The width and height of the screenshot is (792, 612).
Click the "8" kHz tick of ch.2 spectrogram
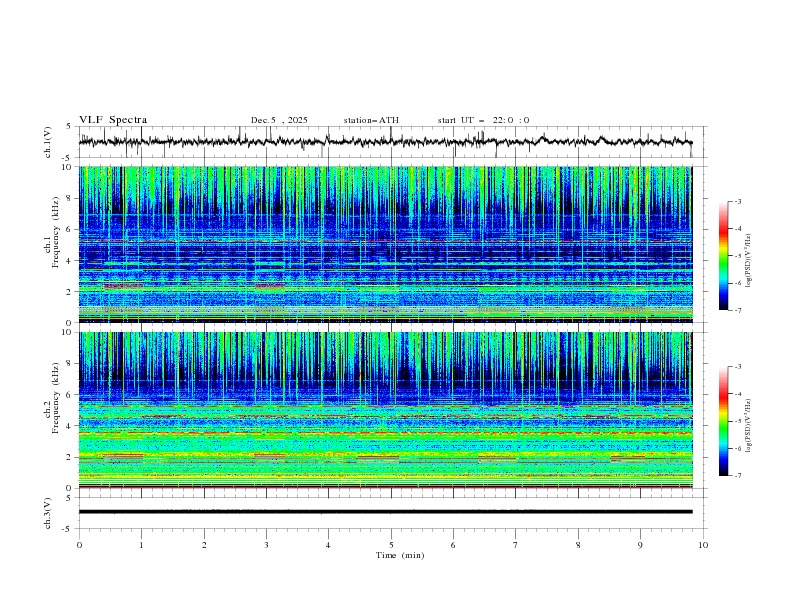pyautogui.click(x=71, y=364)
